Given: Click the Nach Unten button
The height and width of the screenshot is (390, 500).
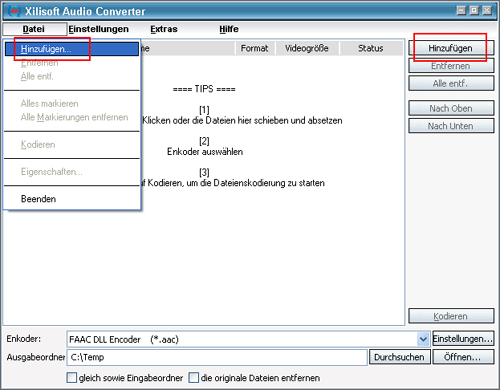Looking at the screenshot, I should click(x=451, y=126).
